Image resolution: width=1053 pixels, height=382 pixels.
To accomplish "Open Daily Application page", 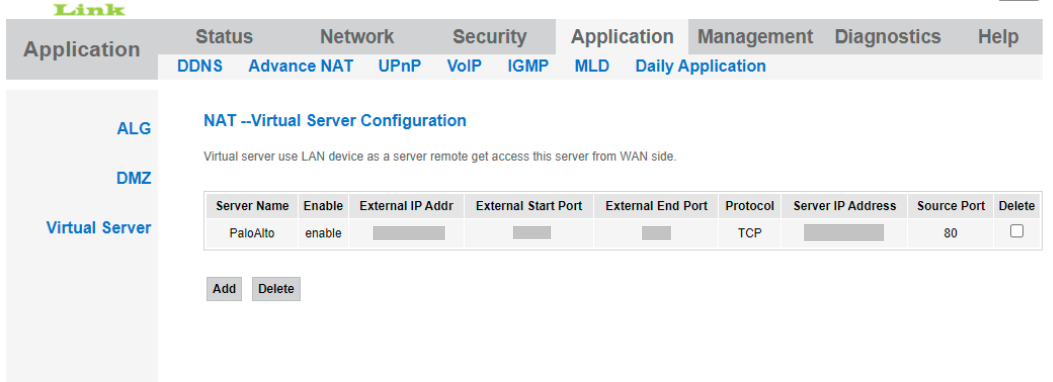I will click(x=700, y=66).
